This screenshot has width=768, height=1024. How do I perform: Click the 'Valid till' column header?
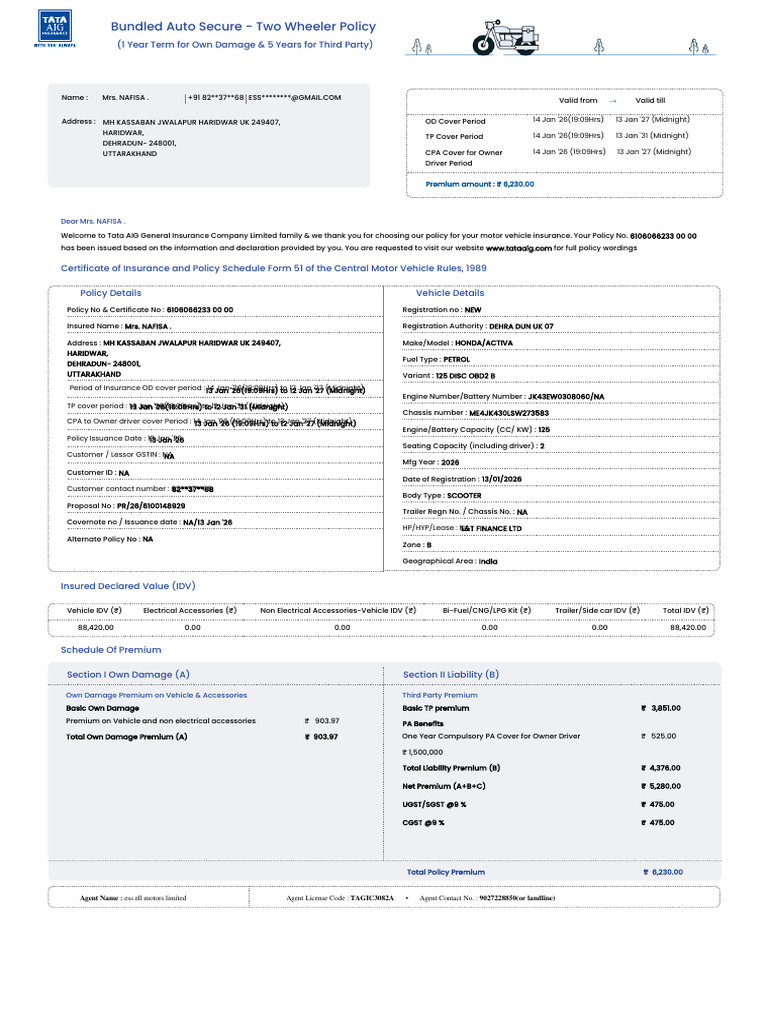(650, 101)
